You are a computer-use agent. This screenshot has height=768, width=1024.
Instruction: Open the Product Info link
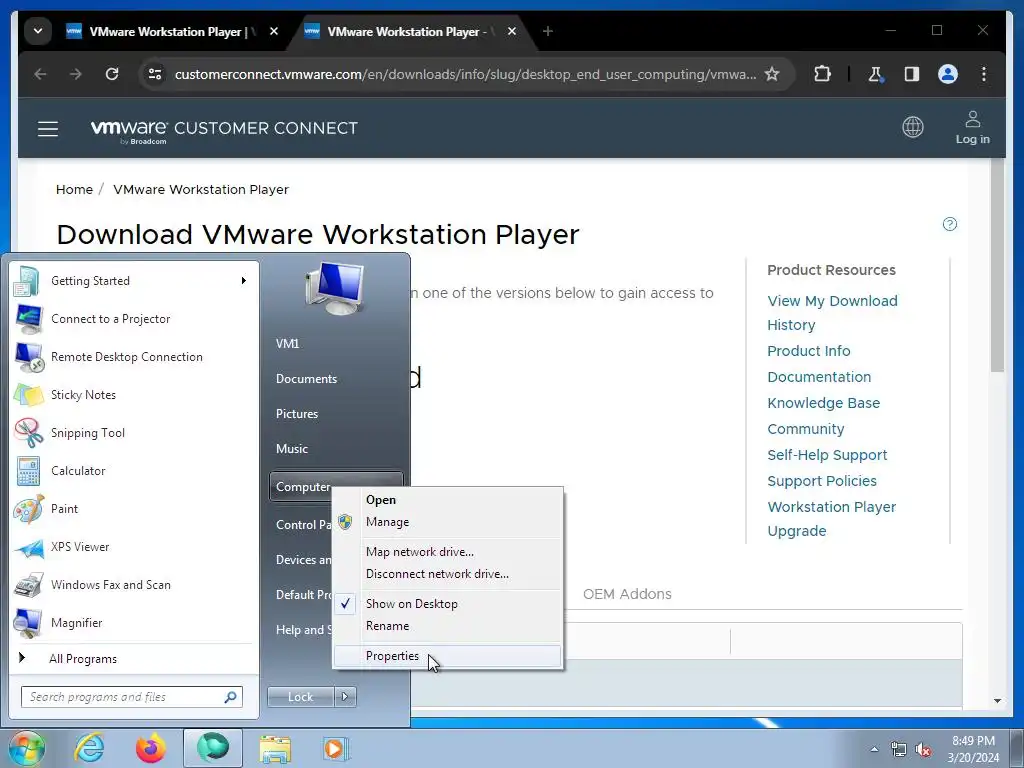(x=808, y=351)
